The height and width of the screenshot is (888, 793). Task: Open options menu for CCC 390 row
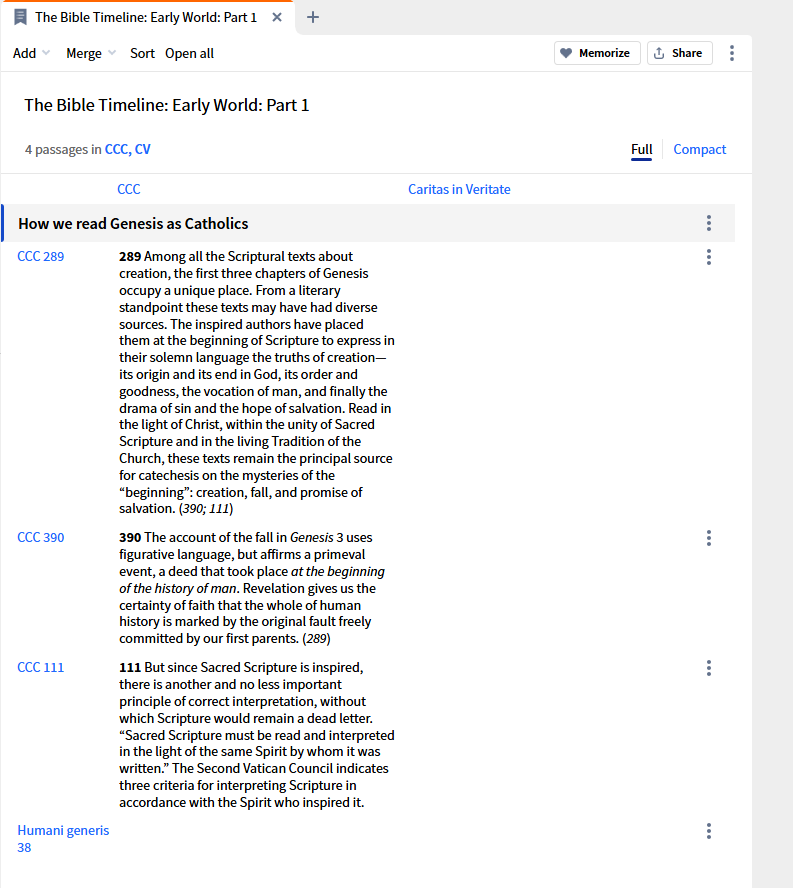[x=709, y=538]
